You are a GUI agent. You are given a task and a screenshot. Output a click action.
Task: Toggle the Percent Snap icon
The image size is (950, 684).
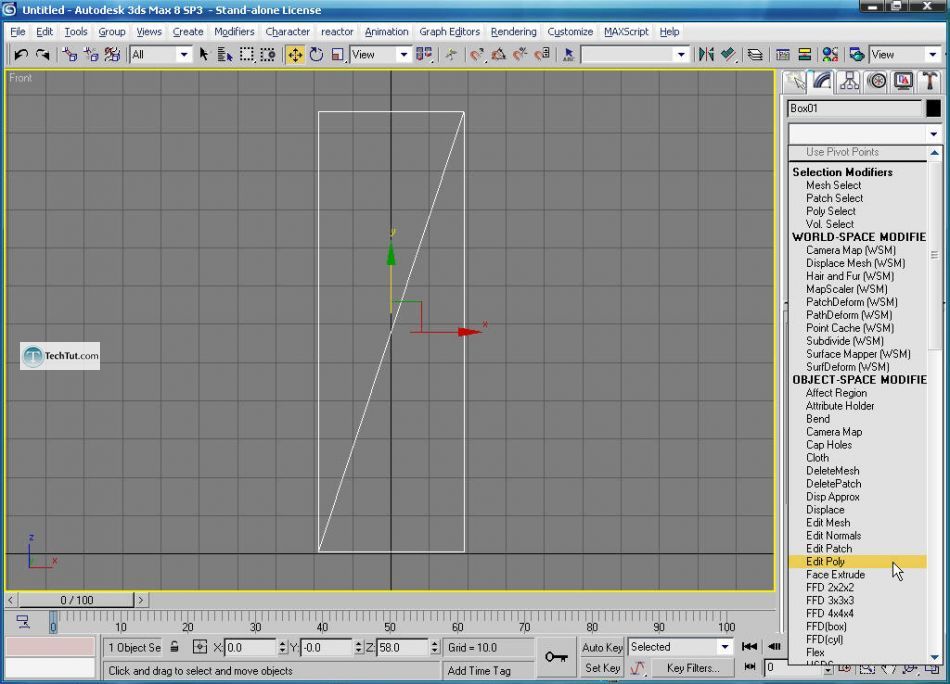[520, 55]
